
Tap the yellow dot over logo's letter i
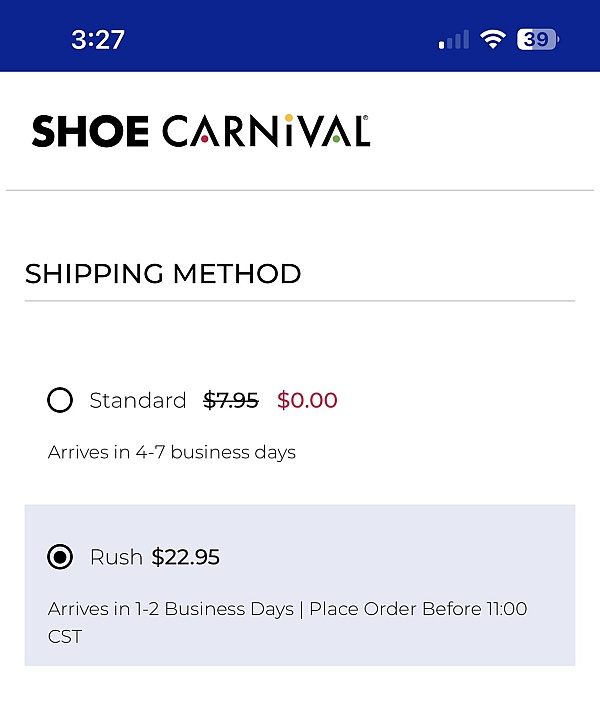click(x=289, y=118)
